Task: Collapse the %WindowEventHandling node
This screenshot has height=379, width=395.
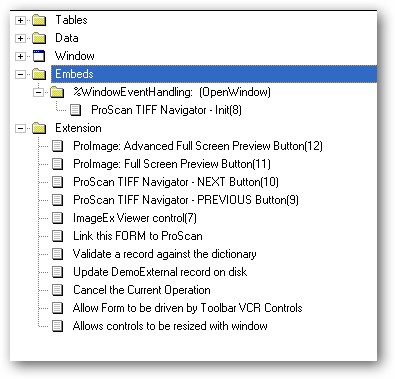Action: 38,92
